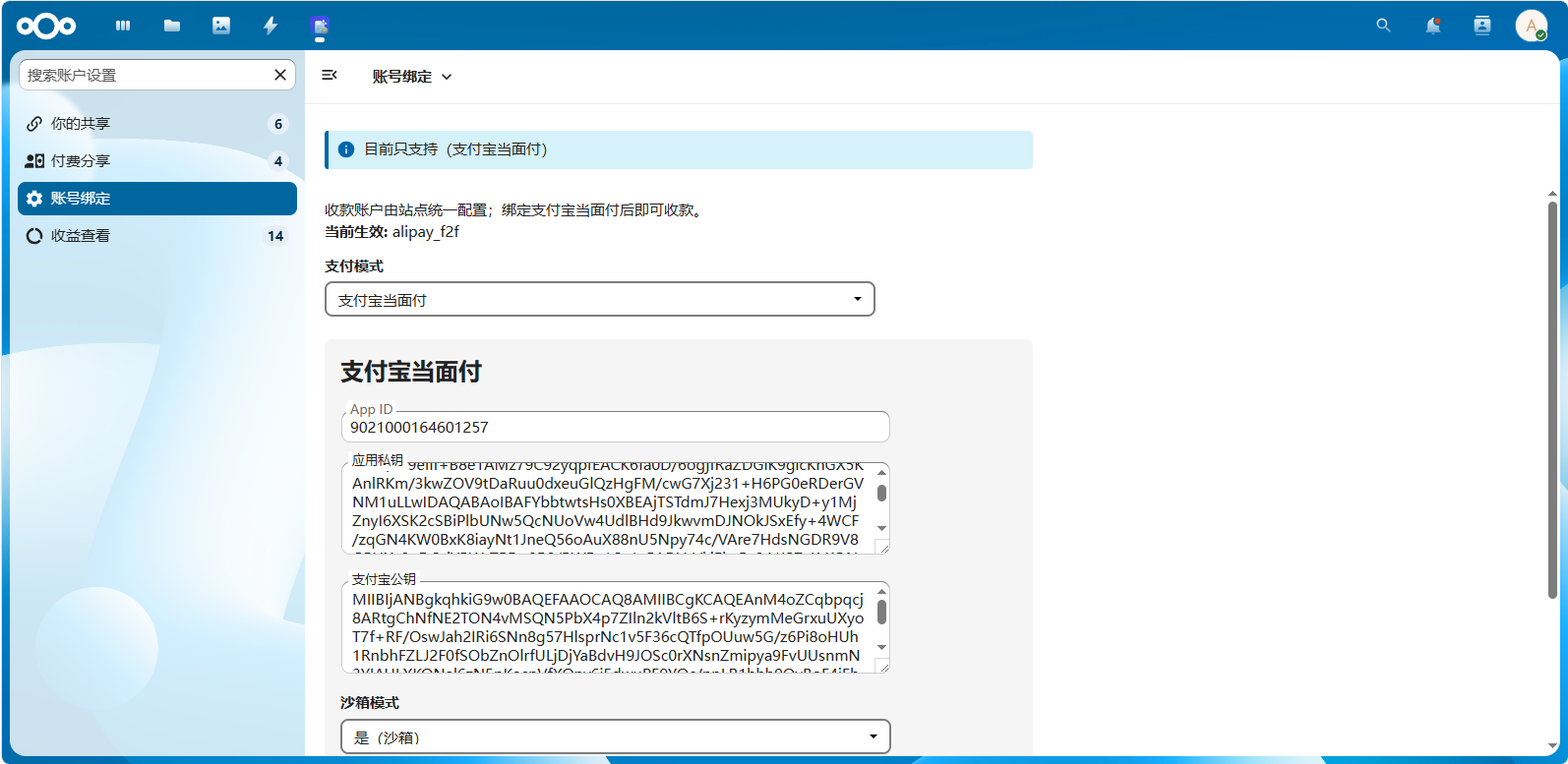Open the Activity lightning icon
1568x764 pixels.
pos(271,26)
